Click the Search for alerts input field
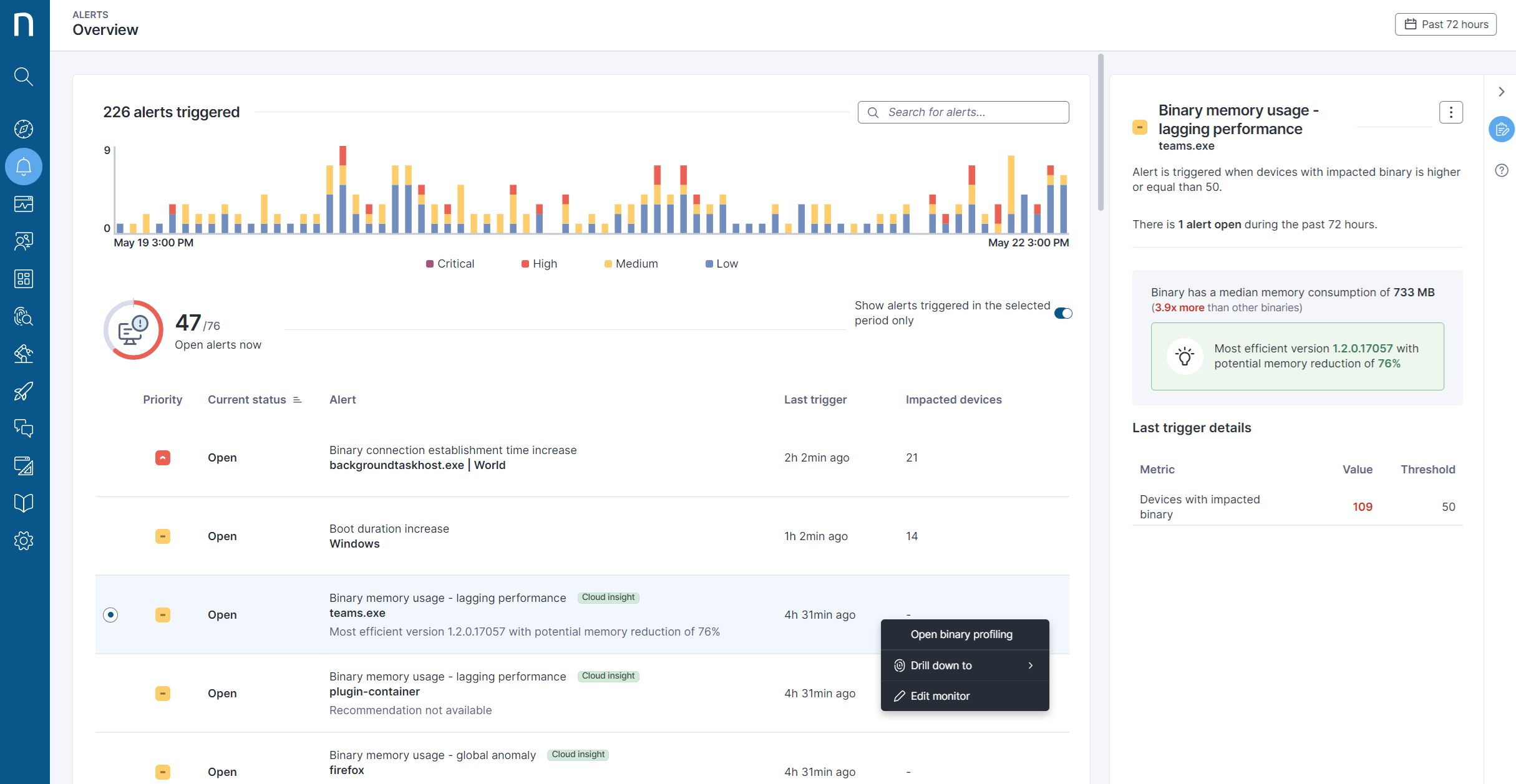This screenshot has height=784, width=1516. pos(964,112)
